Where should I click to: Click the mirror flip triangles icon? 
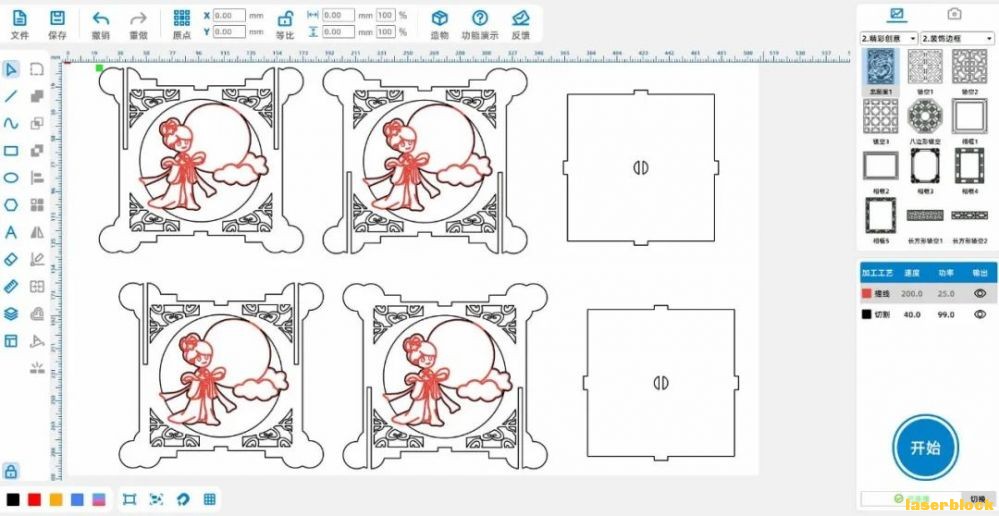tap(37, 232)
